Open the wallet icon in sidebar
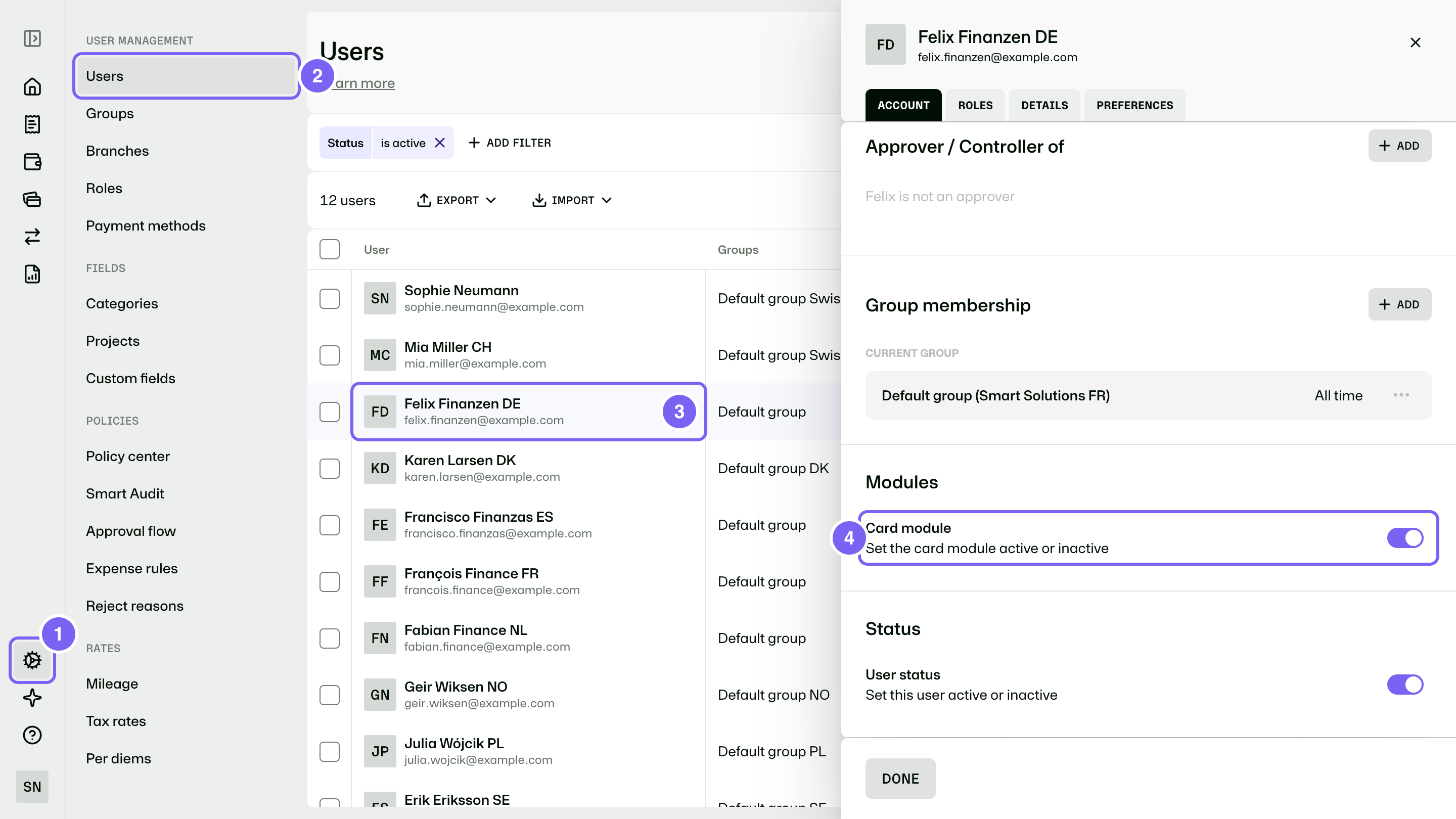1456x819 pixels. 32,162
